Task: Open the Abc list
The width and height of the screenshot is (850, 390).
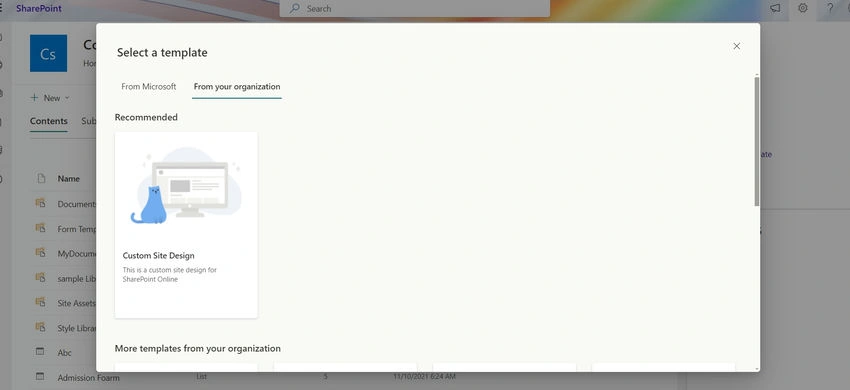Action: pos(65,353)
